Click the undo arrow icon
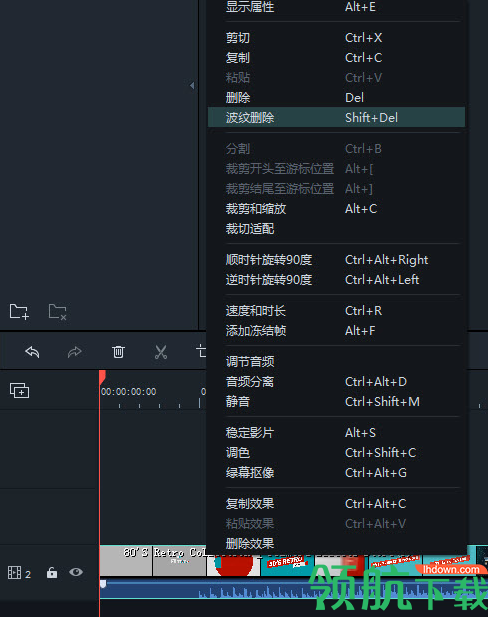 [32, 352]
